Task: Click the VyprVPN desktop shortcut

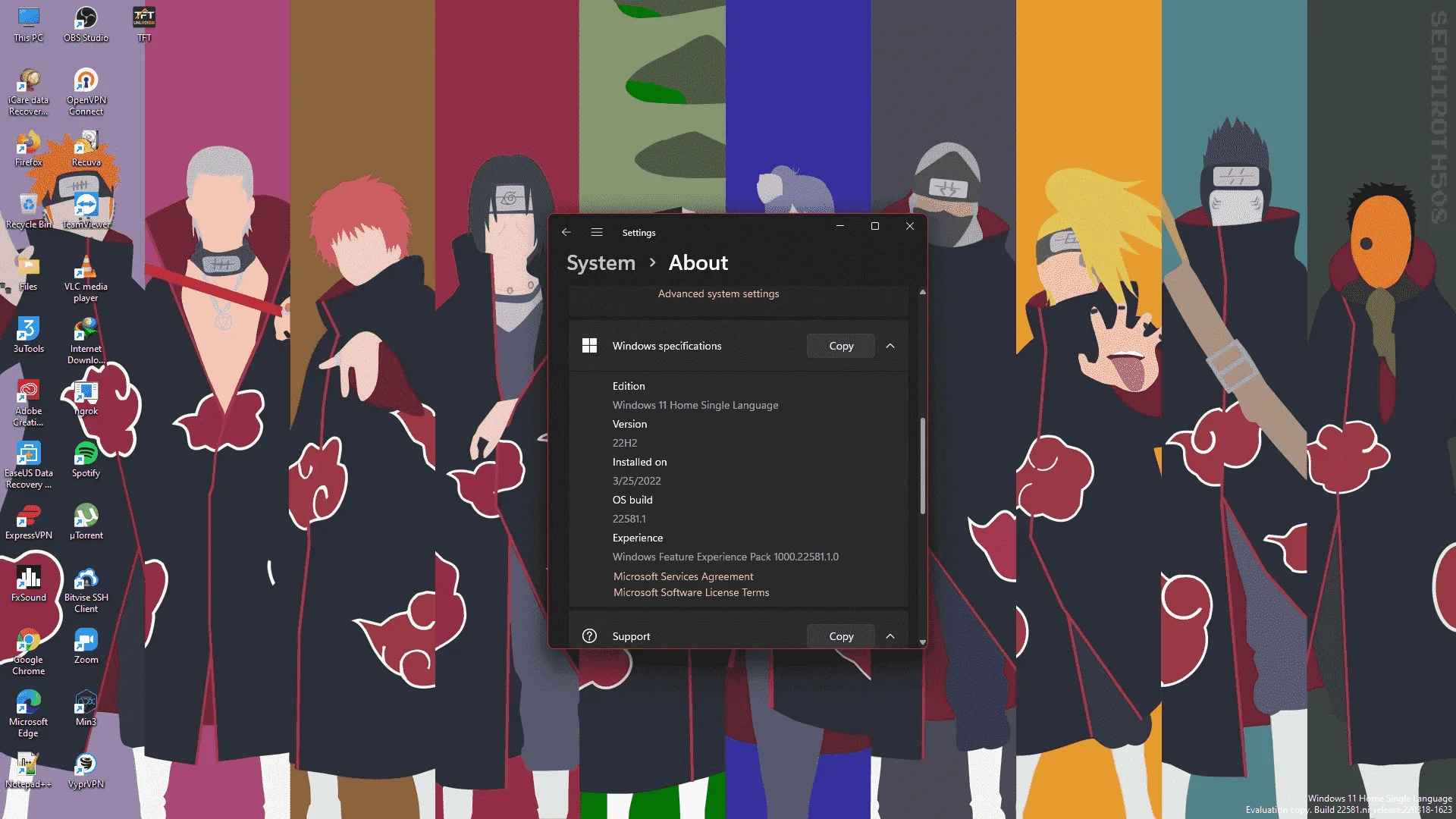Action: 86,771
